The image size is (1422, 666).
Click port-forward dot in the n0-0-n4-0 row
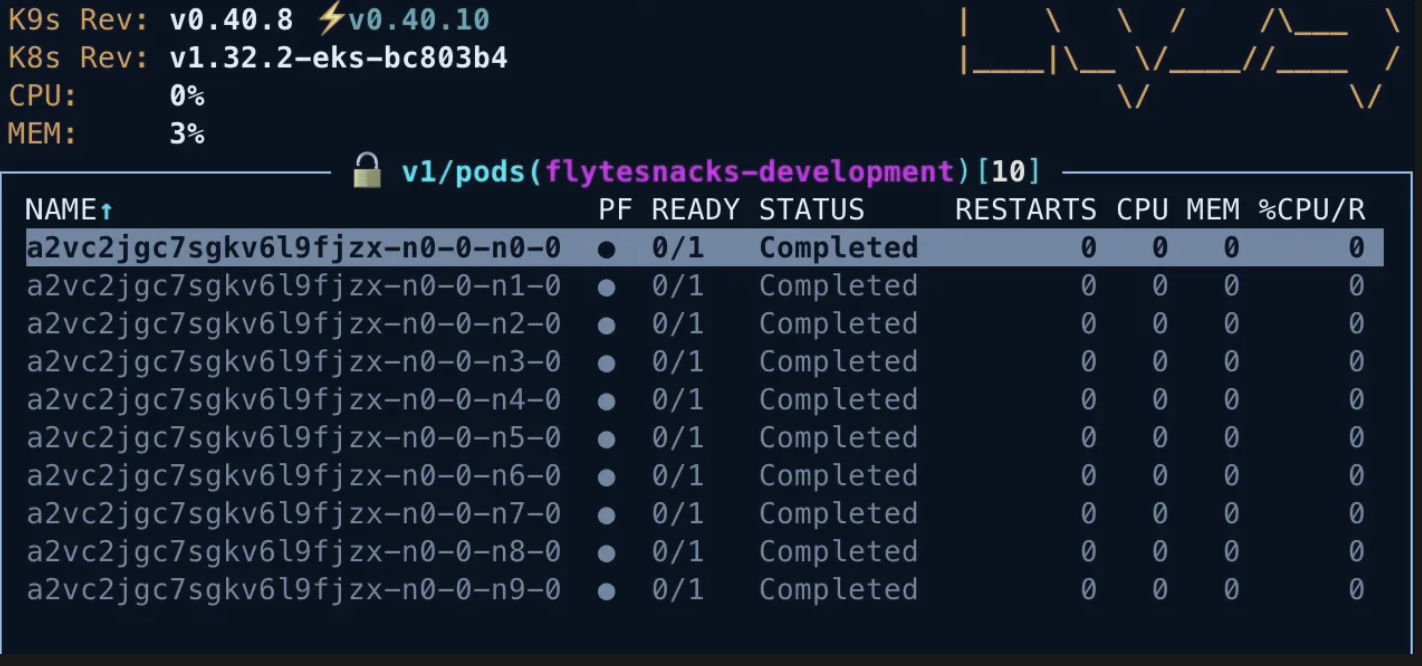pos(606,401)
